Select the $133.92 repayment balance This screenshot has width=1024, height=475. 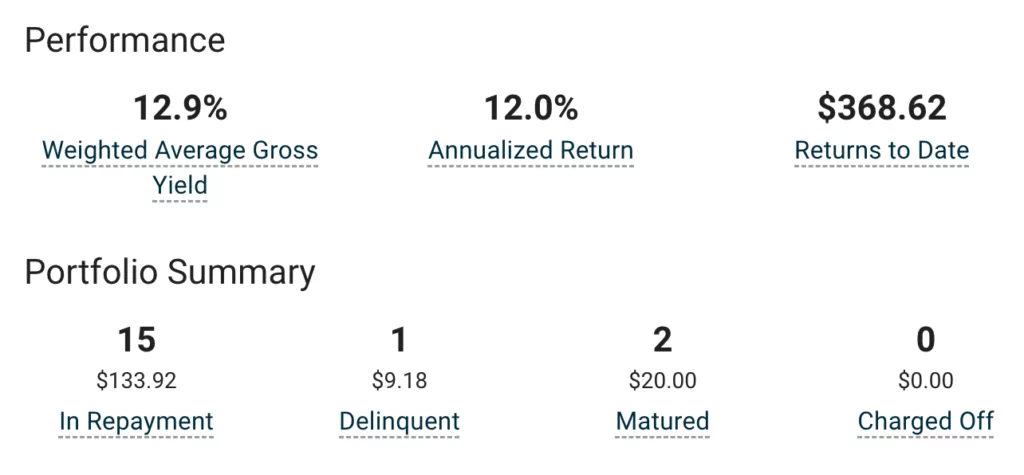coord(136,380)
